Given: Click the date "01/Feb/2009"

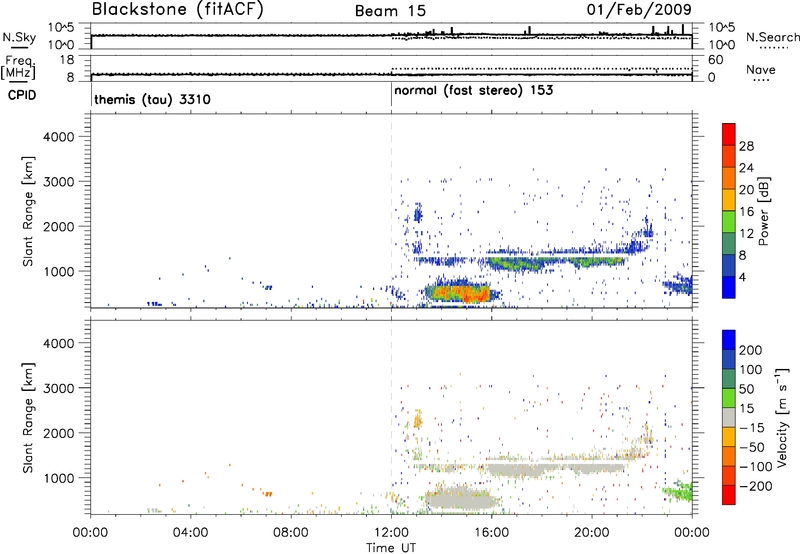Looking at the screenshot, I should click(639, 9).
